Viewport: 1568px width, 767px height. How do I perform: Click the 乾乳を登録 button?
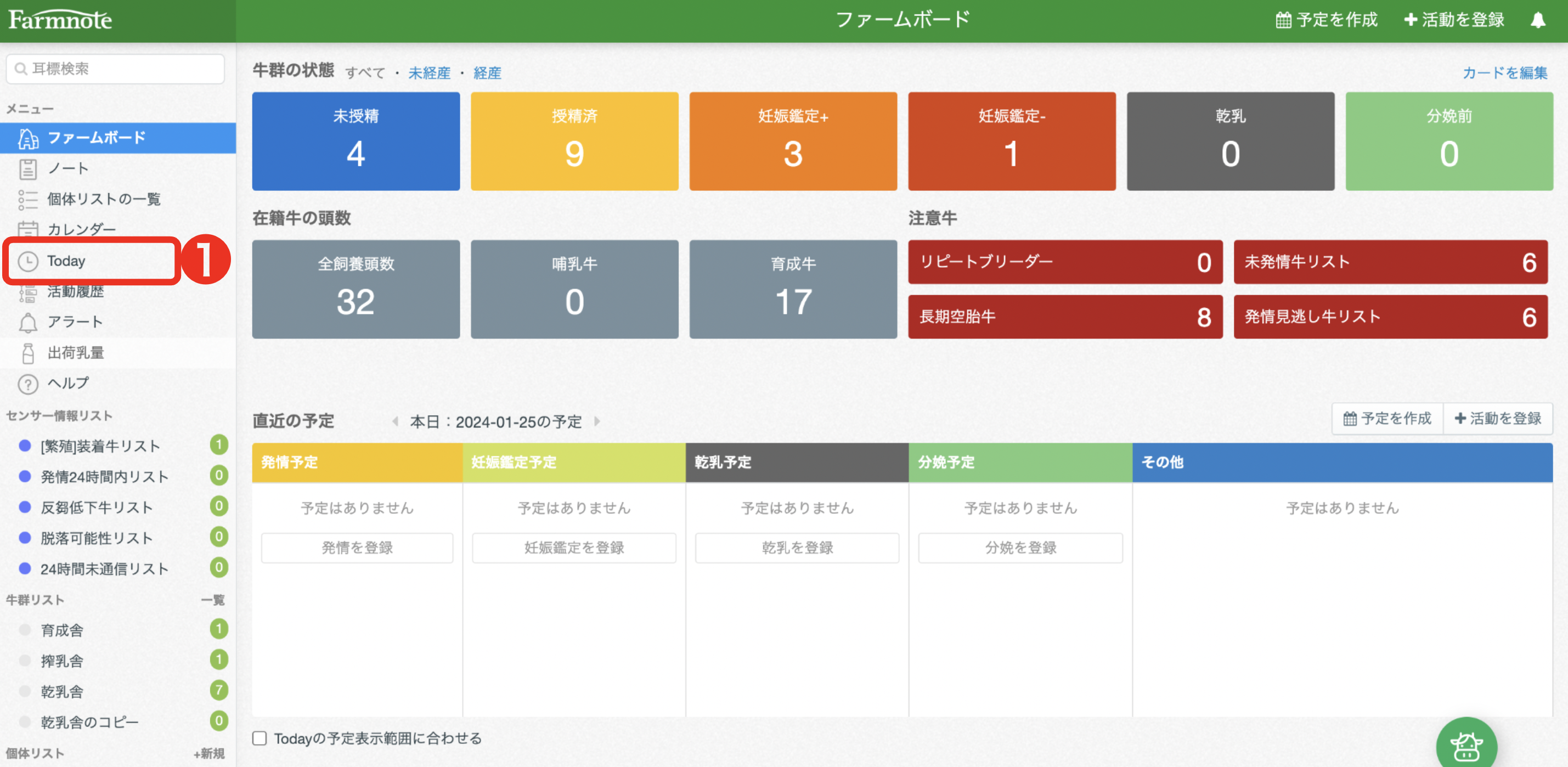[x=797, y=548]
